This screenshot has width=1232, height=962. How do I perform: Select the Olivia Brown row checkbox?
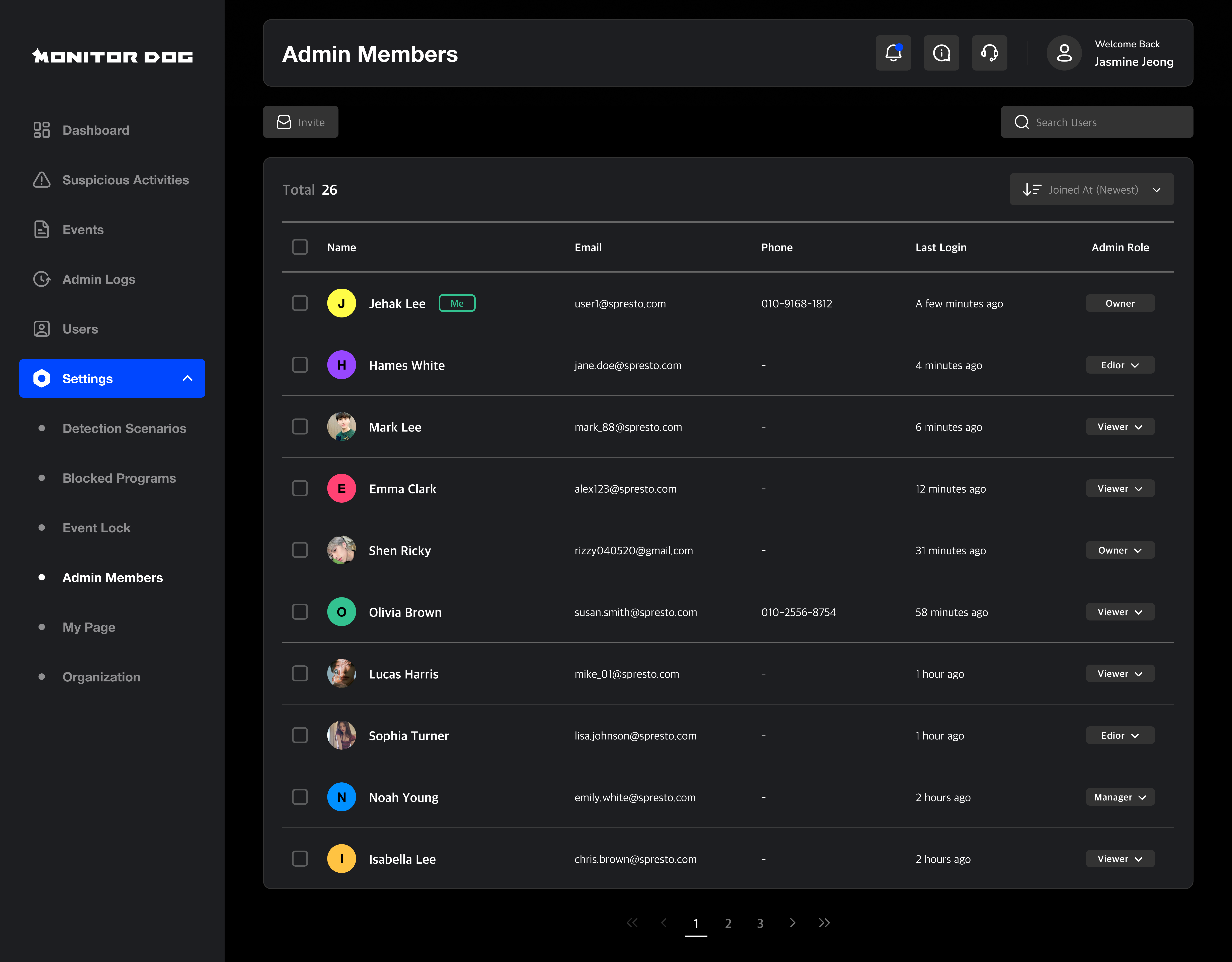(300, 612)
